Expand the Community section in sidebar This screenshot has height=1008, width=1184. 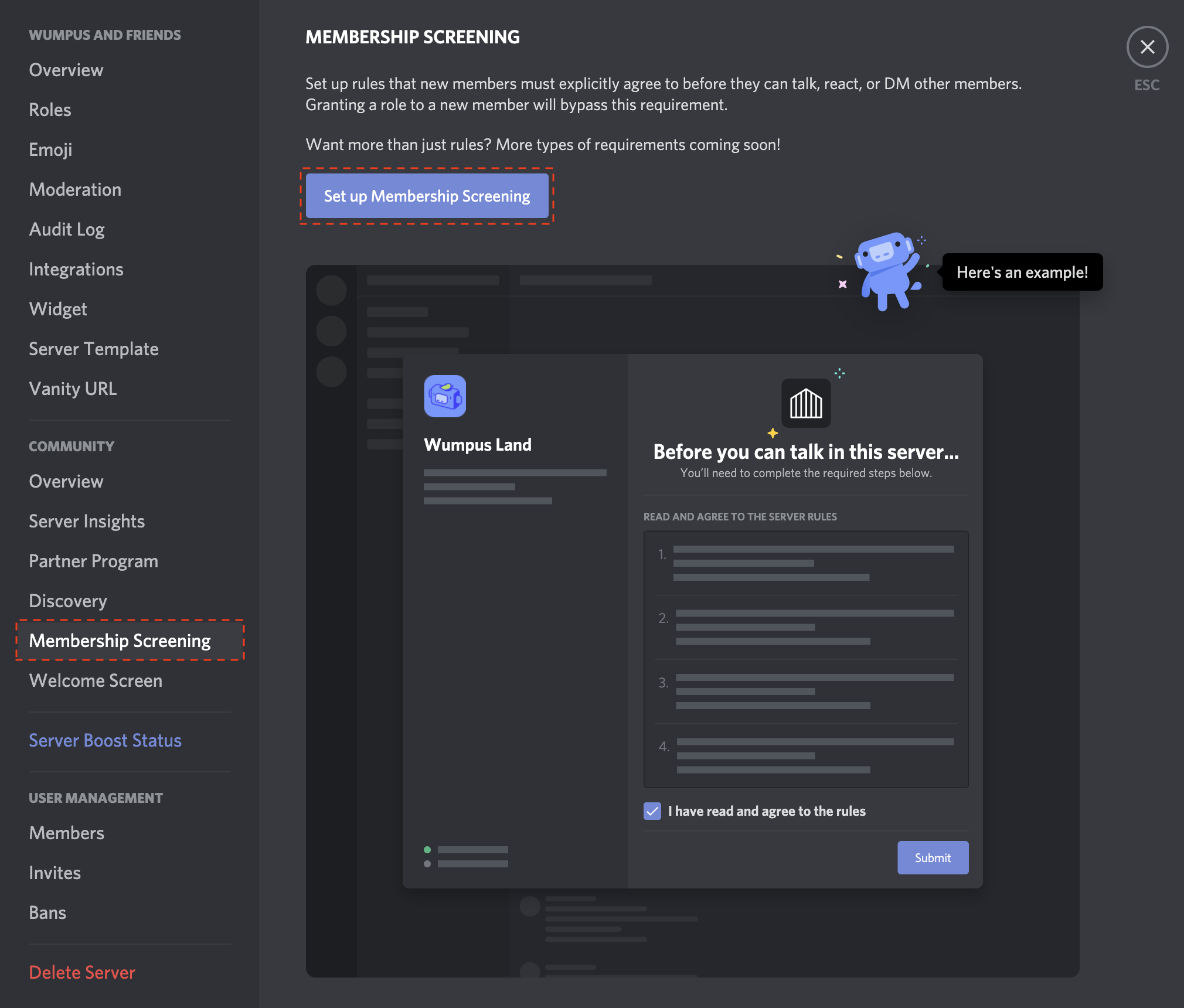71,446
